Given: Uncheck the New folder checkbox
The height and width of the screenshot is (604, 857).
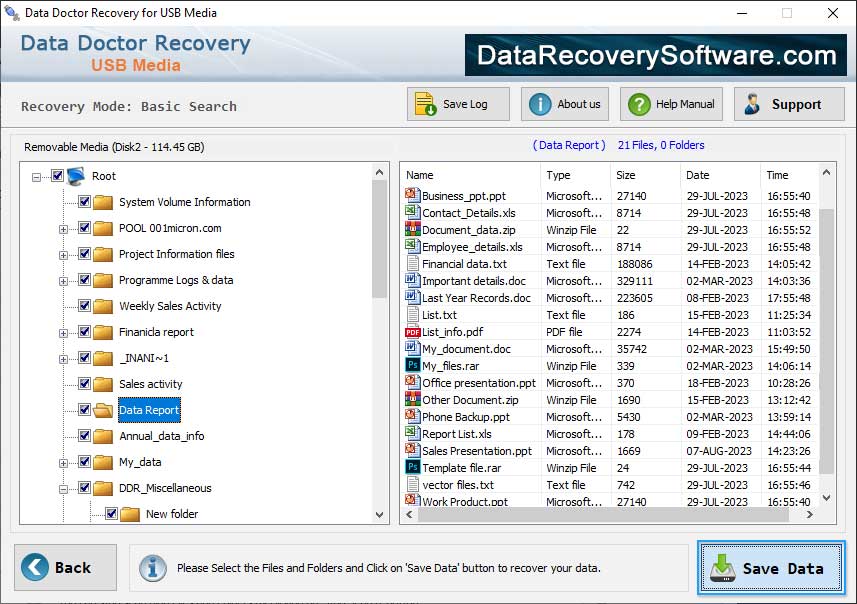Looking at the screenshot, I should [112, 513].
